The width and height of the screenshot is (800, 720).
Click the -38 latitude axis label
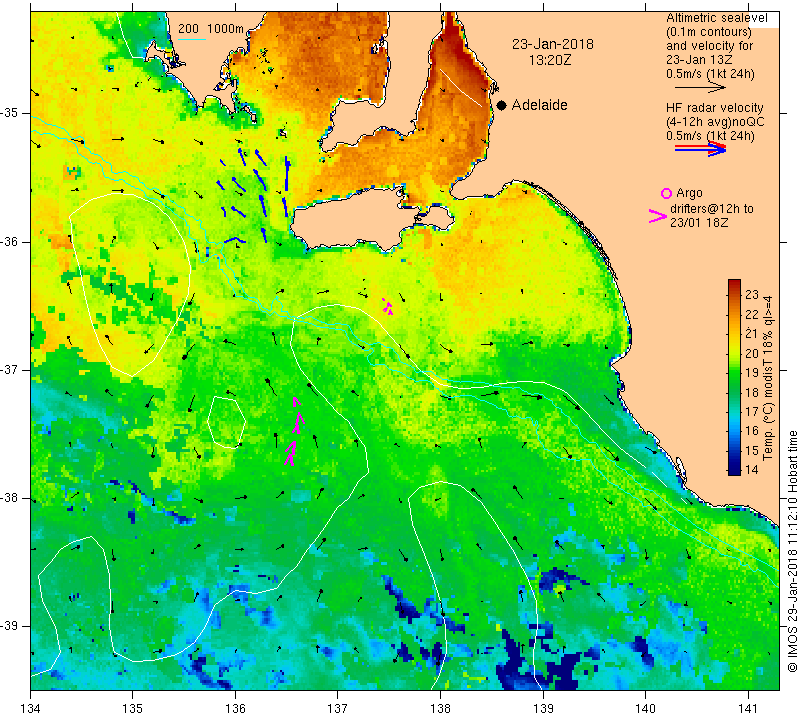[x=10, y=498]
